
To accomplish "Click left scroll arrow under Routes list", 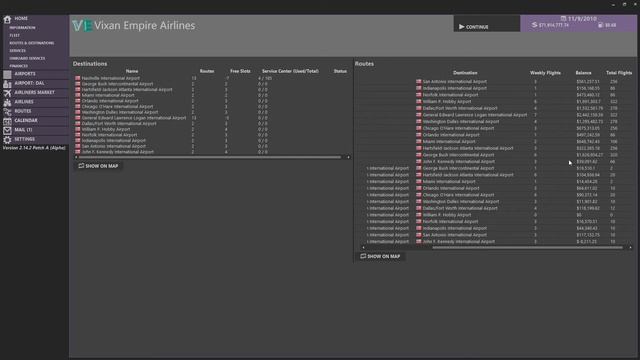I will tap(363, 248).
